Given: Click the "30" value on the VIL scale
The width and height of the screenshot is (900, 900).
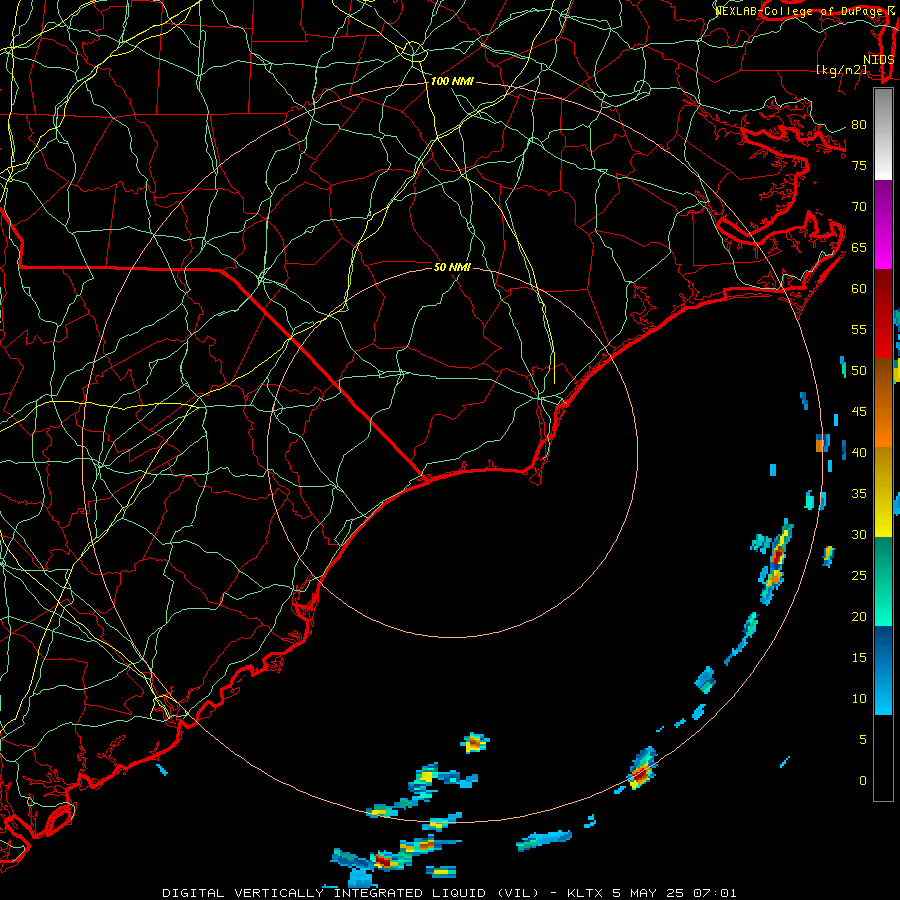Looking at the screenshot, I should (x=859, y=534).
